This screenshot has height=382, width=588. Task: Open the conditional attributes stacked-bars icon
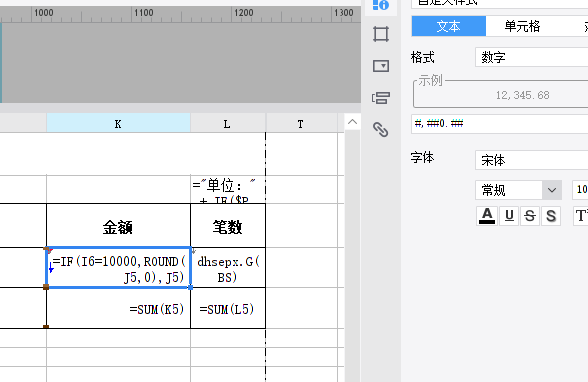pos(381,98)
